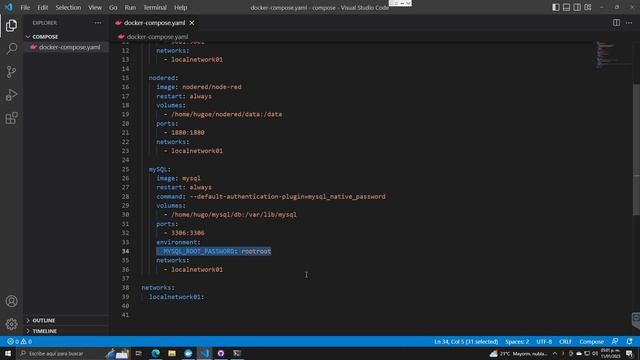This screenshot has height=360, width=640.
Task: Click line number 28 in gutter
Action: click(125, 197)
